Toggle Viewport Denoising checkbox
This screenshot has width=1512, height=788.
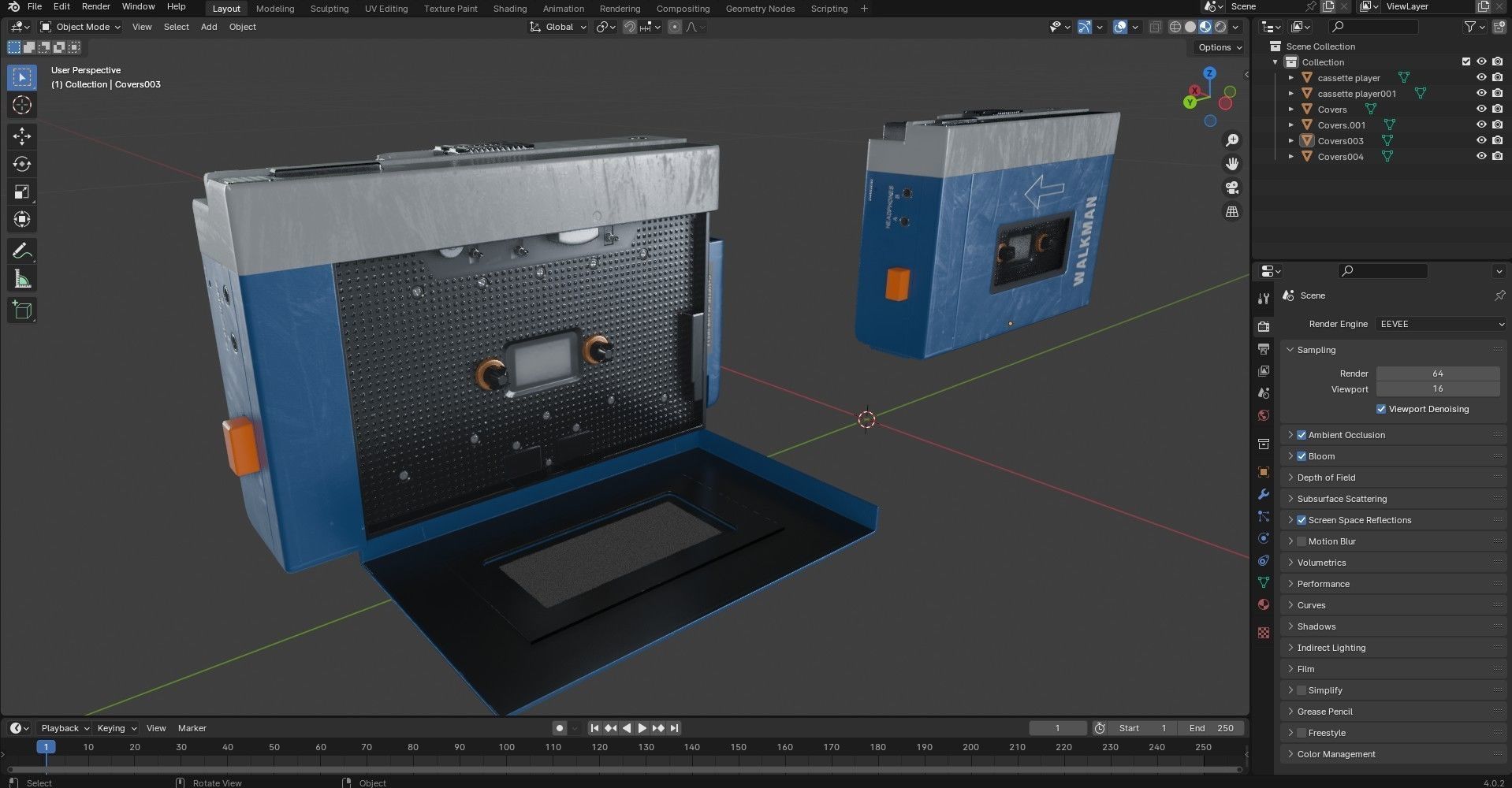click(x=1381, y=409)
